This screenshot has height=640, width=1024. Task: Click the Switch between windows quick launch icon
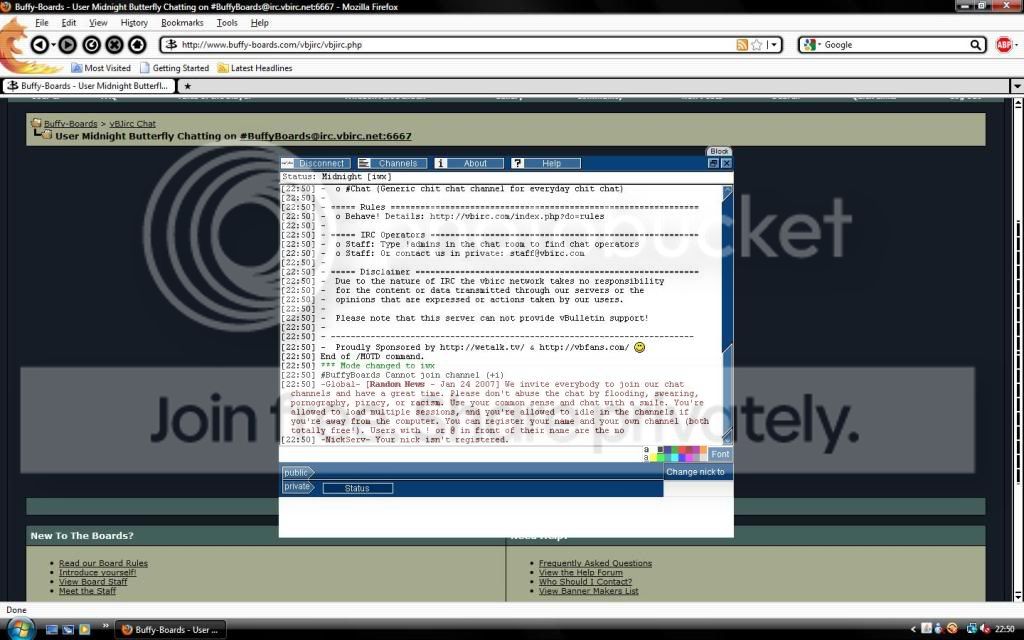[x=68, y=630]
